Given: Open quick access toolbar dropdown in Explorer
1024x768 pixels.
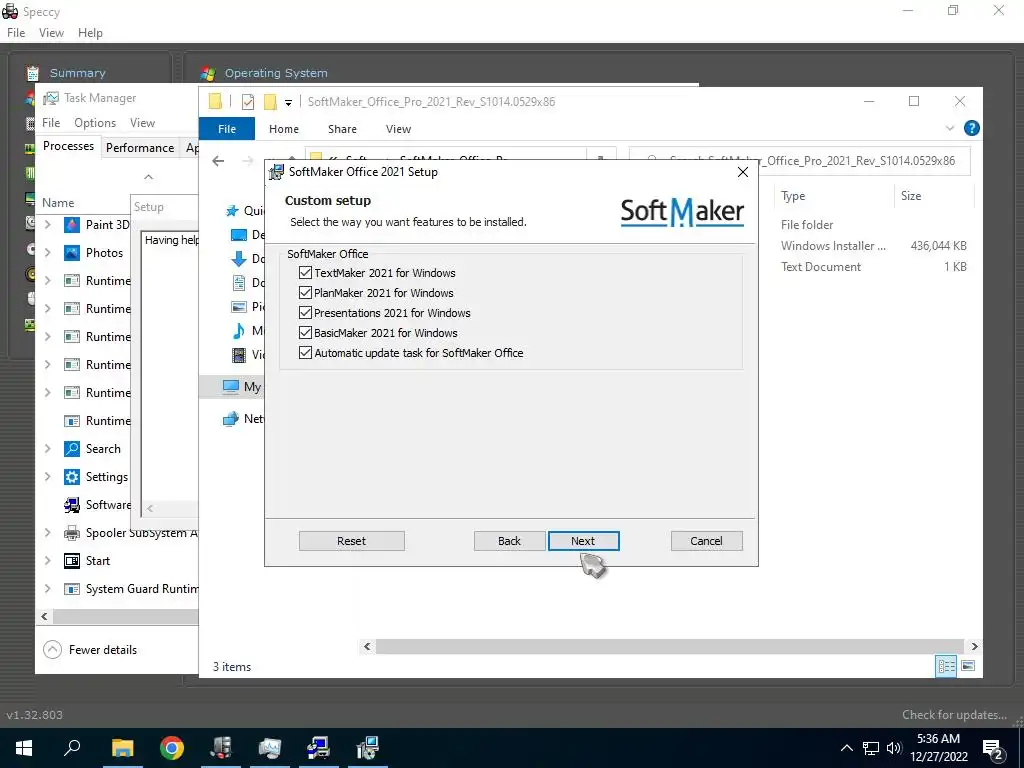Looking at the screenshot, I should pos(288,102).
